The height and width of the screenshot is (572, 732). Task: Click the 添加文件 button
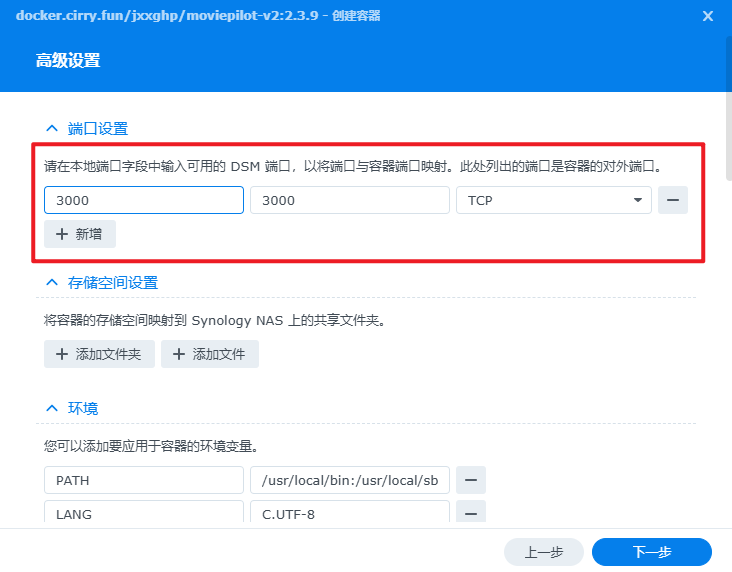coord(210,354)
